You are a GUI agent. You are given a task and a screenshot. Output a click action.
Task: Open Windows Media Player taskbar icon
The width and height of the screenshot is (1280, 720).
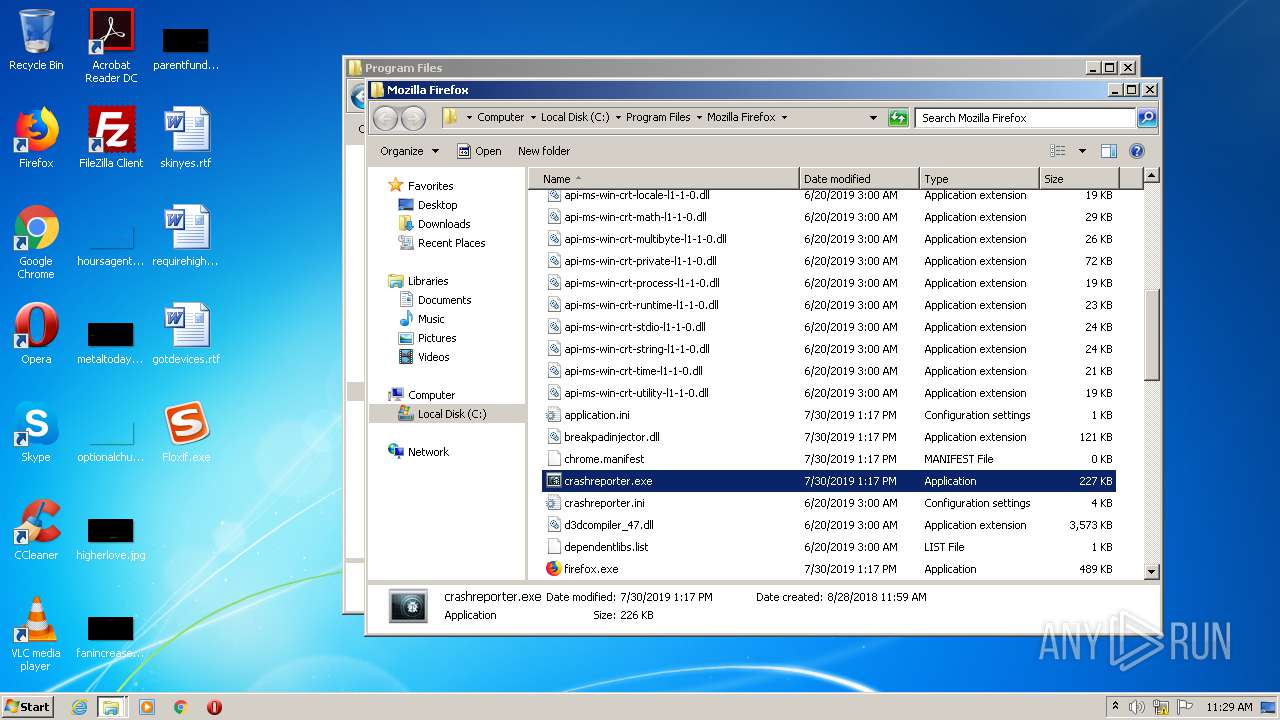click(147, 707)
